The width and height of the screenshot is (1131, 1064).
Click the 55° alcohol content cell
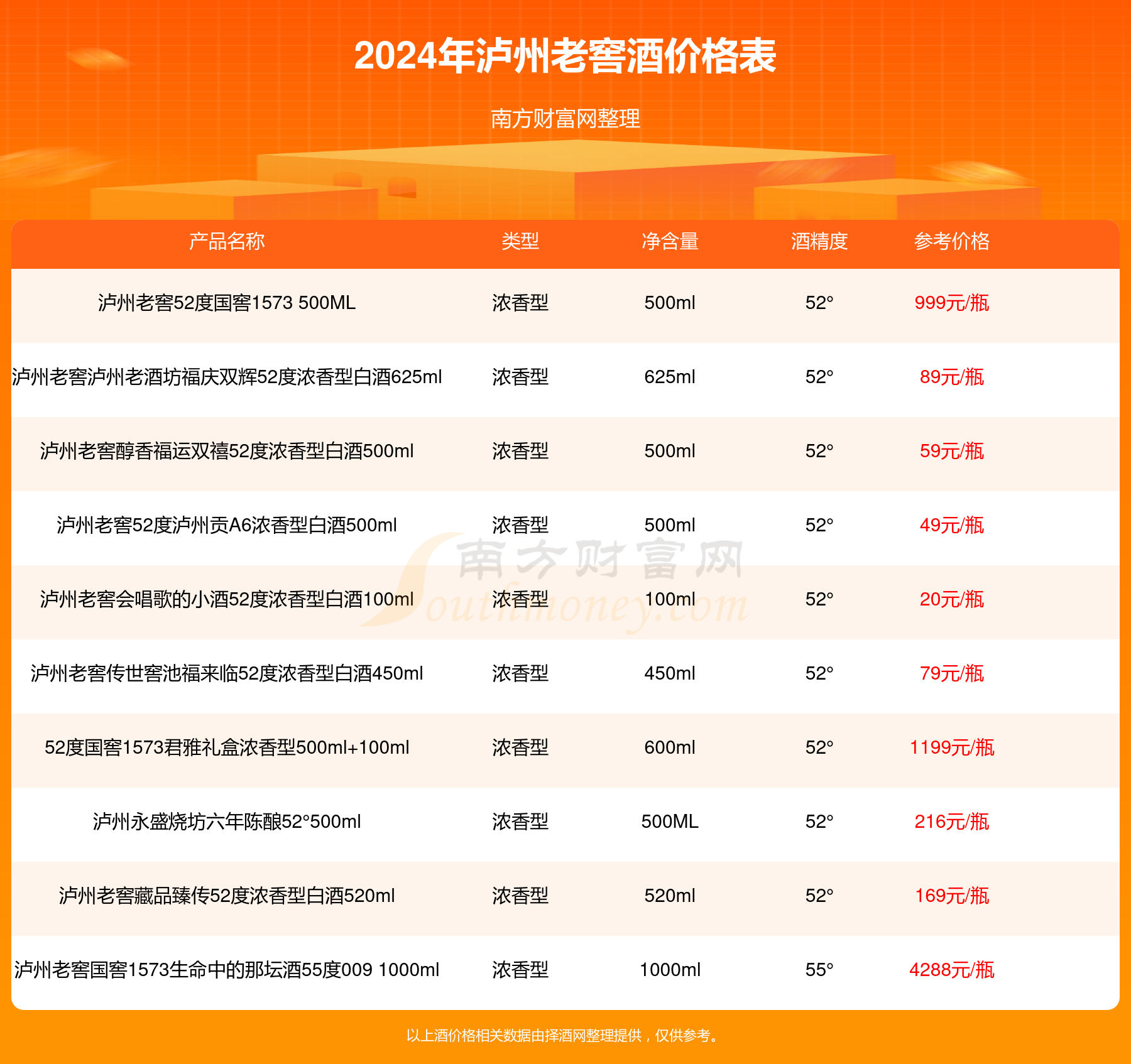point(819,970)
